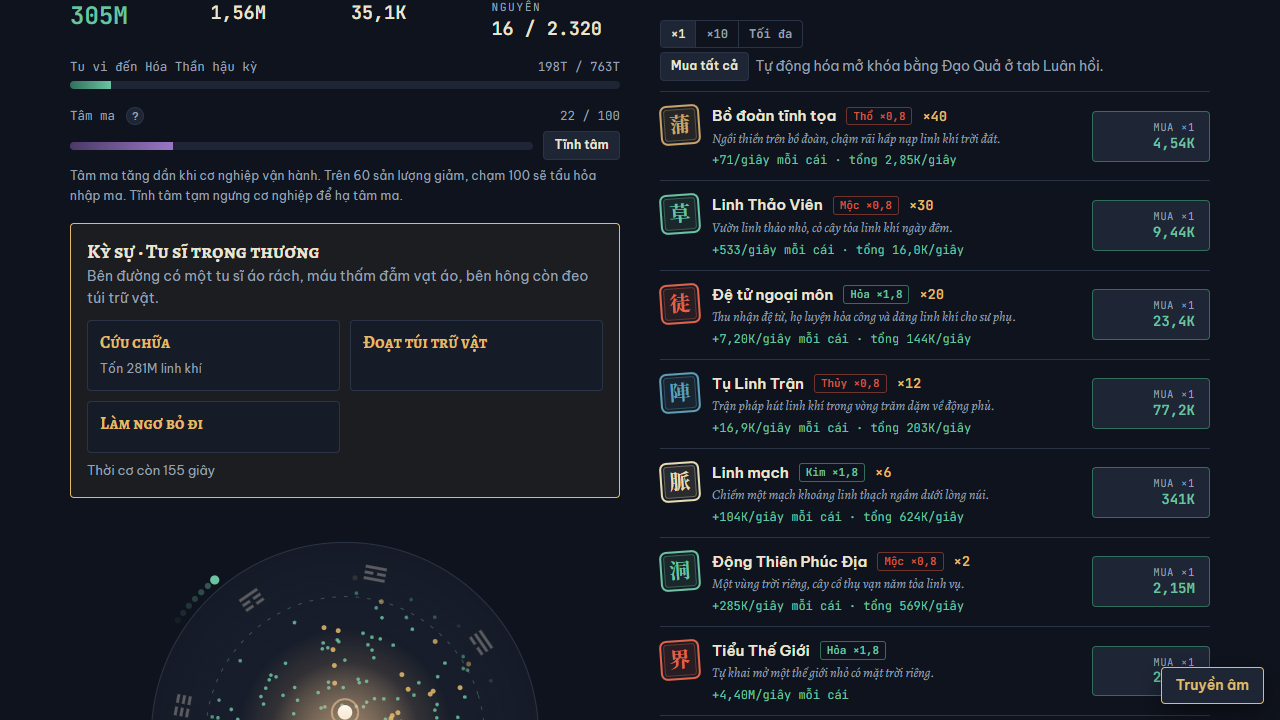
Task: Click the Hỏa ×1,8 tag on Đệ tử ngoại môn
Action: (x=876, y=294)
